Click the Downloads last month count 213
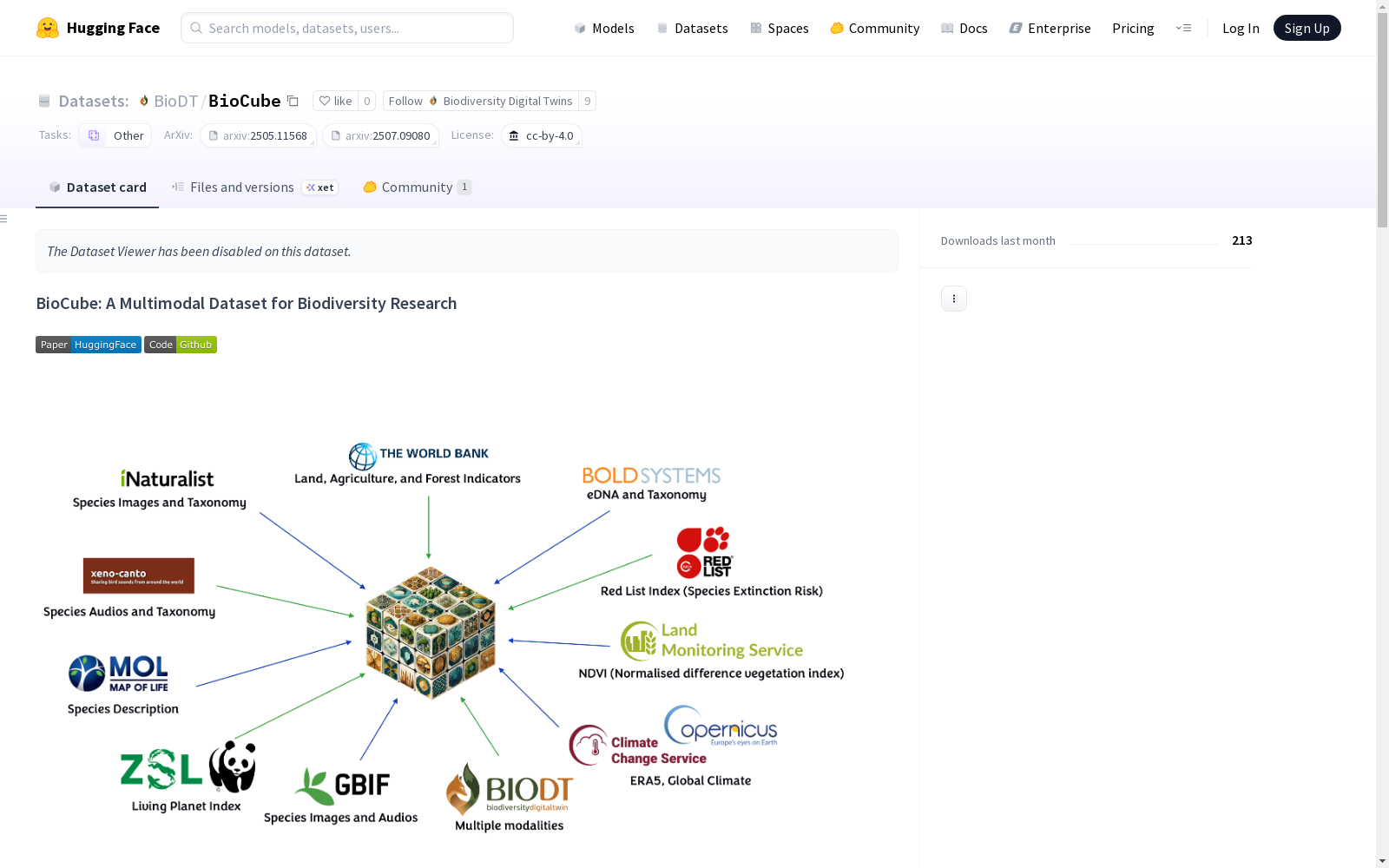 coord(1242,240)
